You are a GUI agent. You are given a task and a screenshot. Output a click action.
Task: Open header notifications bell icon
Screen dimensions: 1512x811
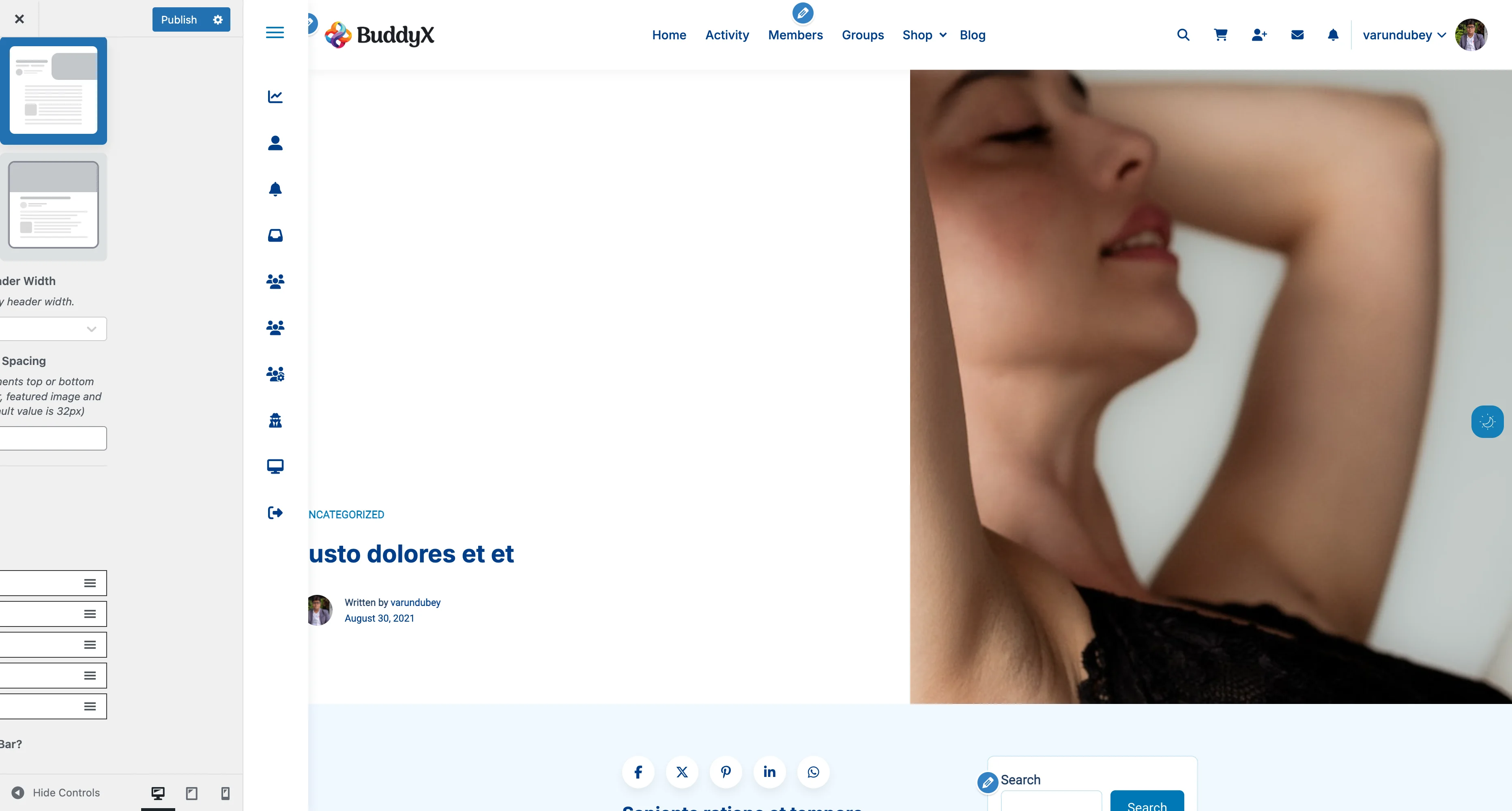[1333, 35]
